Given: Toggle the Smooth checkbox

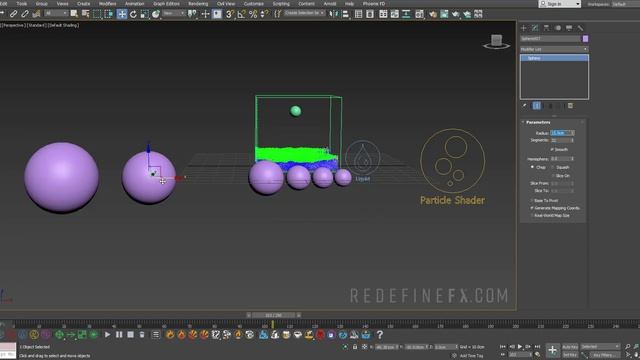Looking at the screenshot, I should click(x=552, y=149).
